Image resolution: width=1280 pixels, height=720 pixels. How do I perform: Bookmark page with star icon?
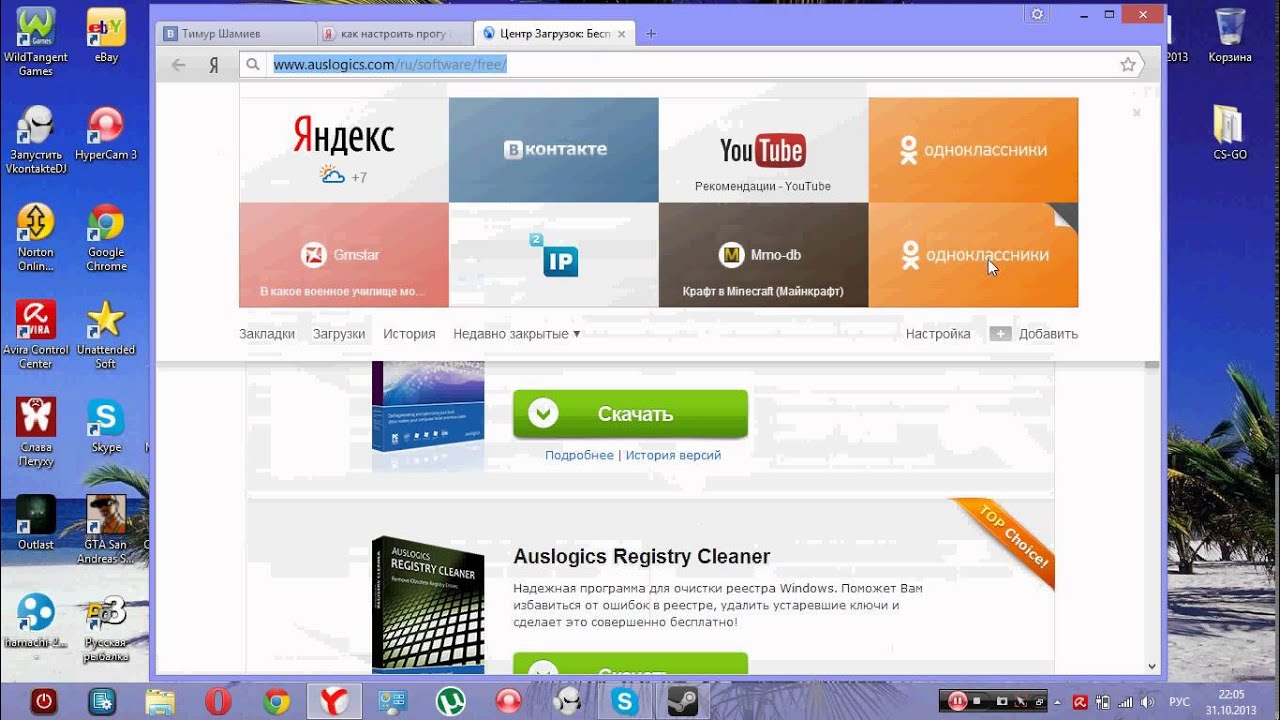click(1128, 65)
